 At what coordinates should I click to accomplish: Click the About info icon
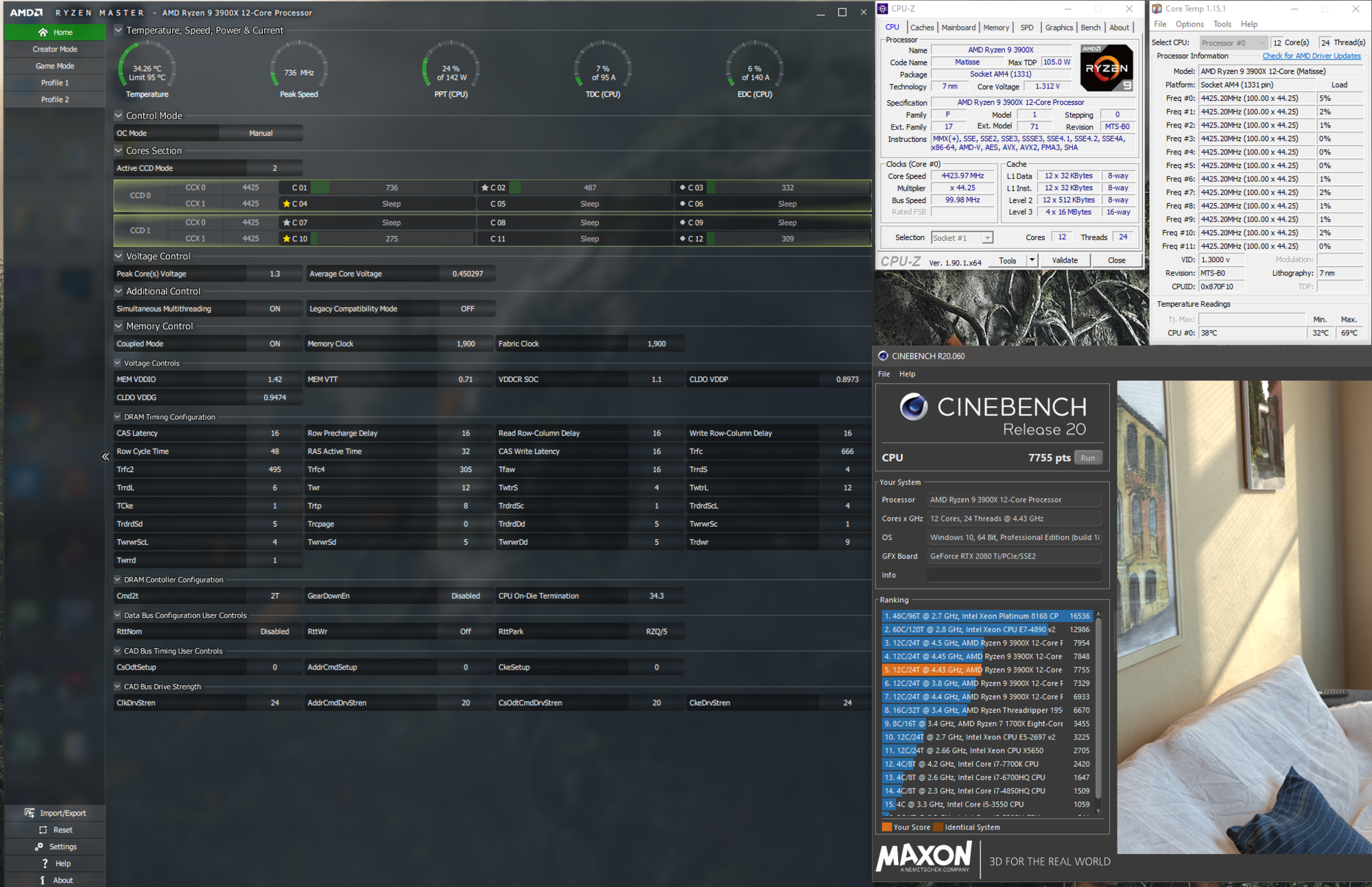(x=43, y=880)
